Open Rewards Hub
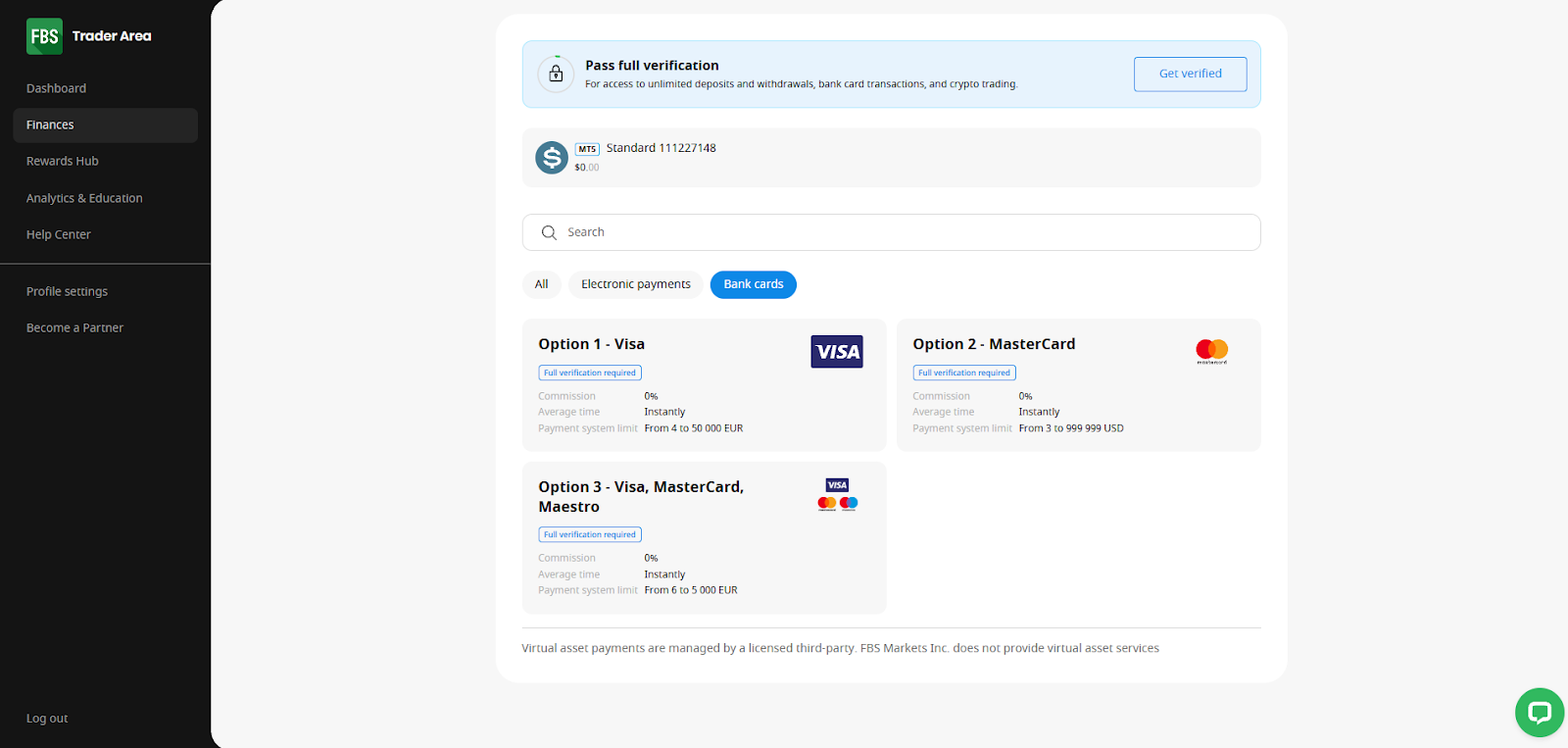This screenshot has width=1568, height=748. (x=63, y=161)
